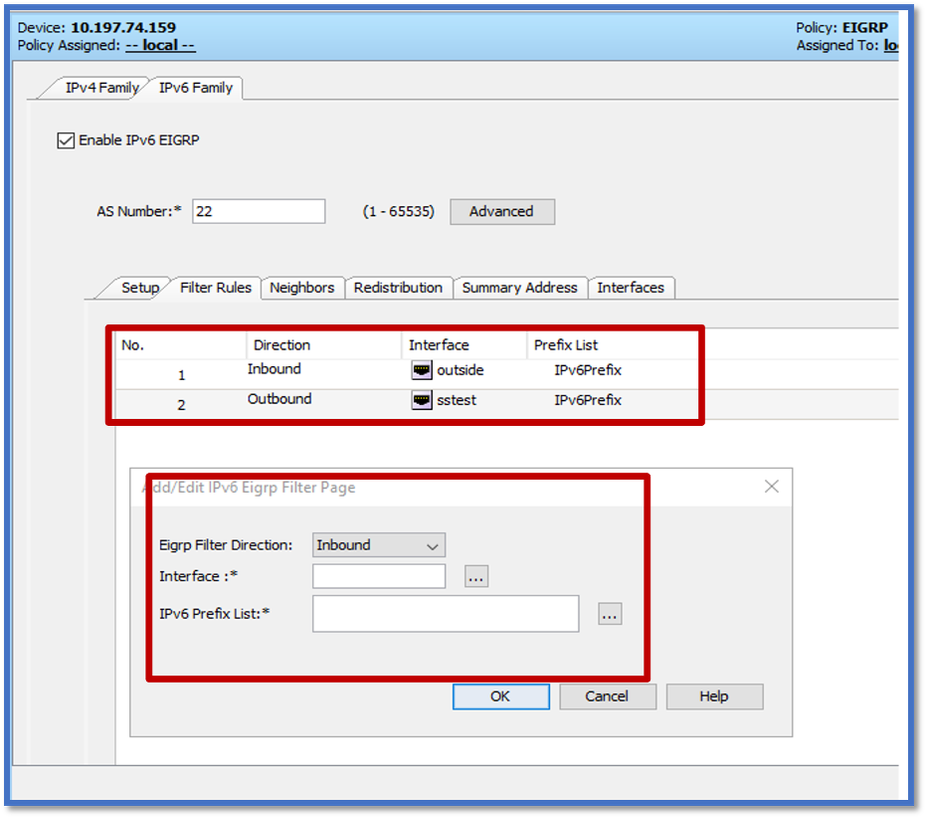Click into the IPv6 Prefix List field
Image resolution: width=927 pixels, height=820 pixels.
pos(446,614)
